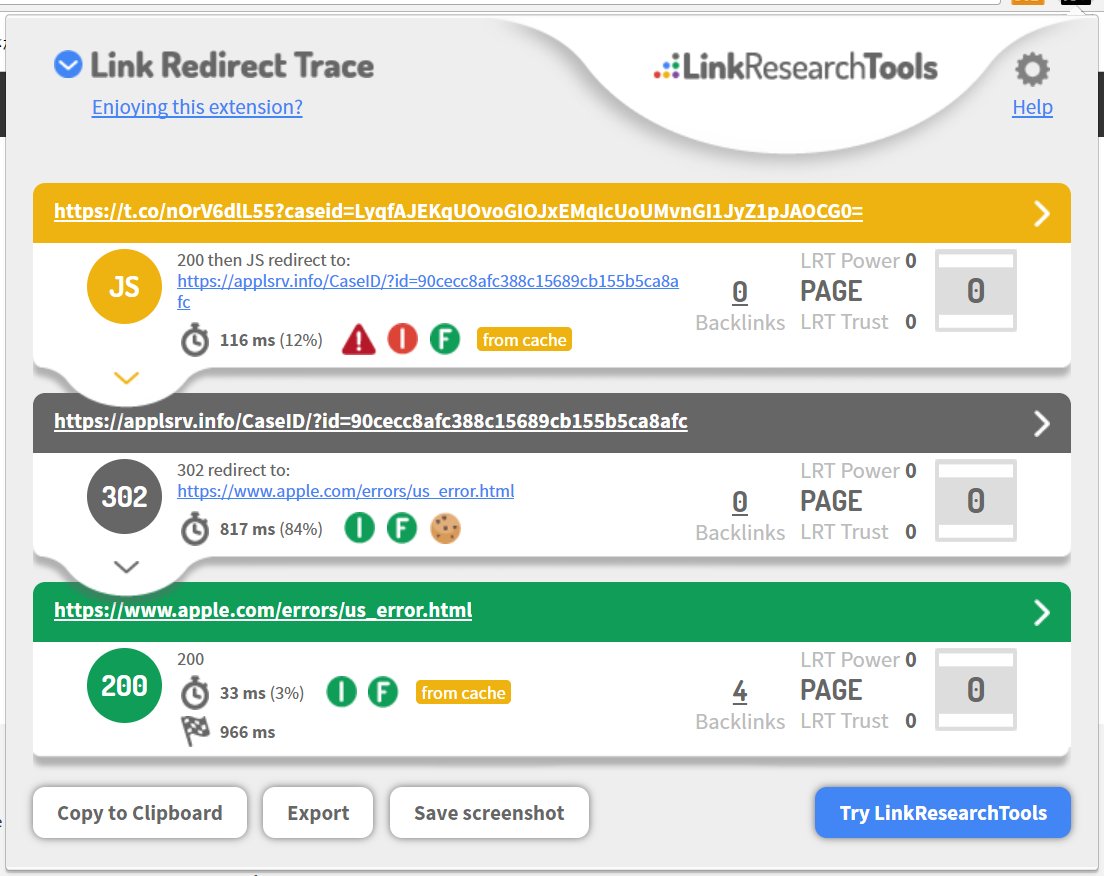The width and height of the screenshot is (1104, 876).
Task: Expand the yellow t.co header arrow
Action: coord(1041,213)
